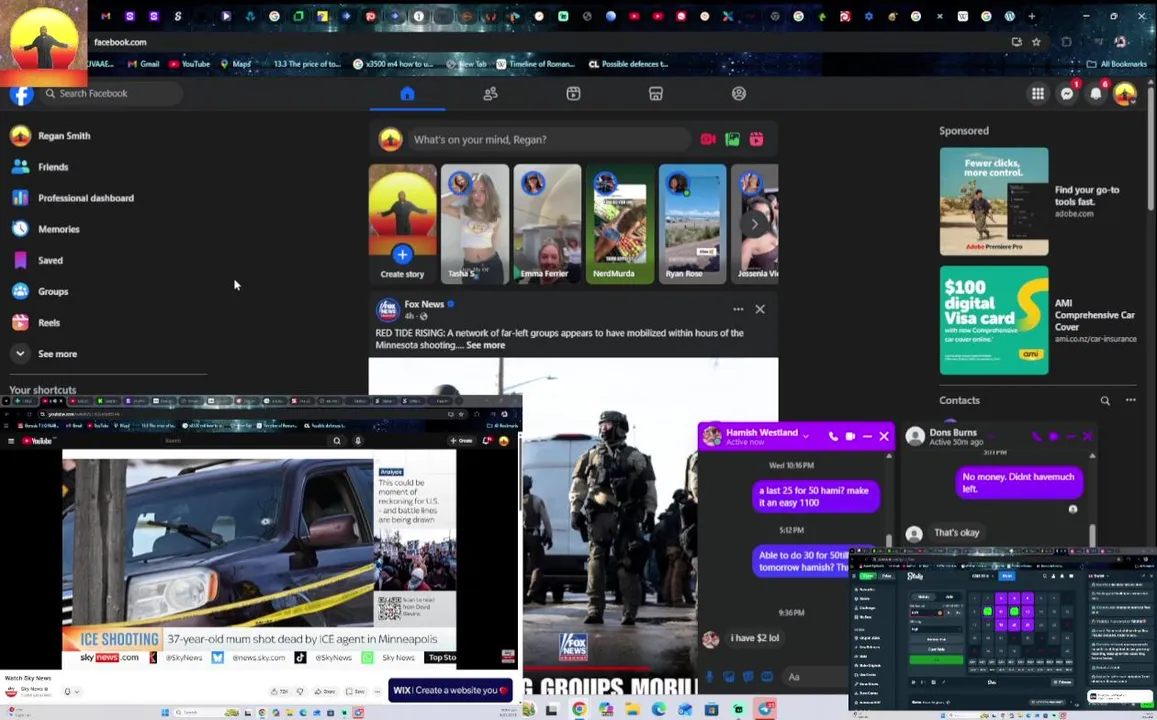Open the notifications bell on Facebook
Viewport: 1157px width, 720px height.
click(1096, 94)
